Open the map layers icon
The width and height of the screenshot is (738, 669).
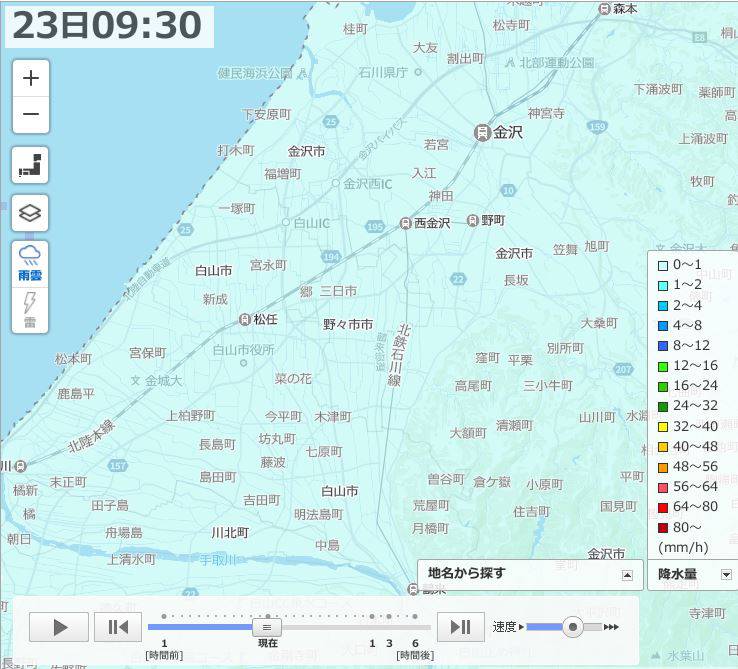click(30, 213)
